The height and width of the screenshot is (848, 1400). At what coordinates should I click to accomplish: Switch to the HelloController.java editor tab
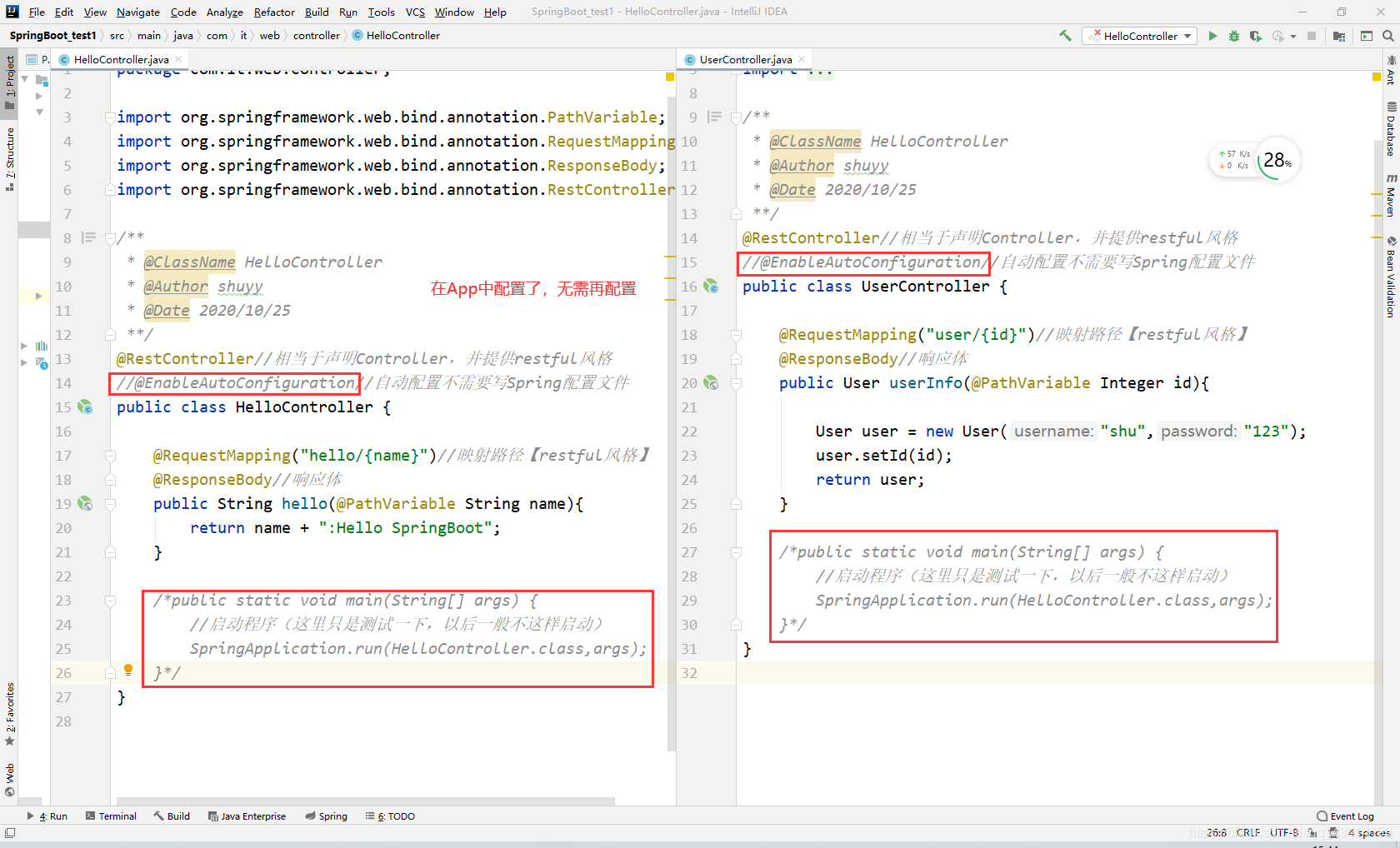121,59
